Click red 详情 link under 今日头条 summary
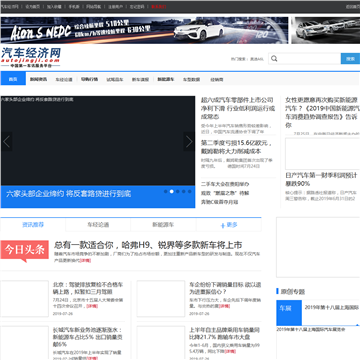Screen dimensions: 360x360 pos(86,260)
